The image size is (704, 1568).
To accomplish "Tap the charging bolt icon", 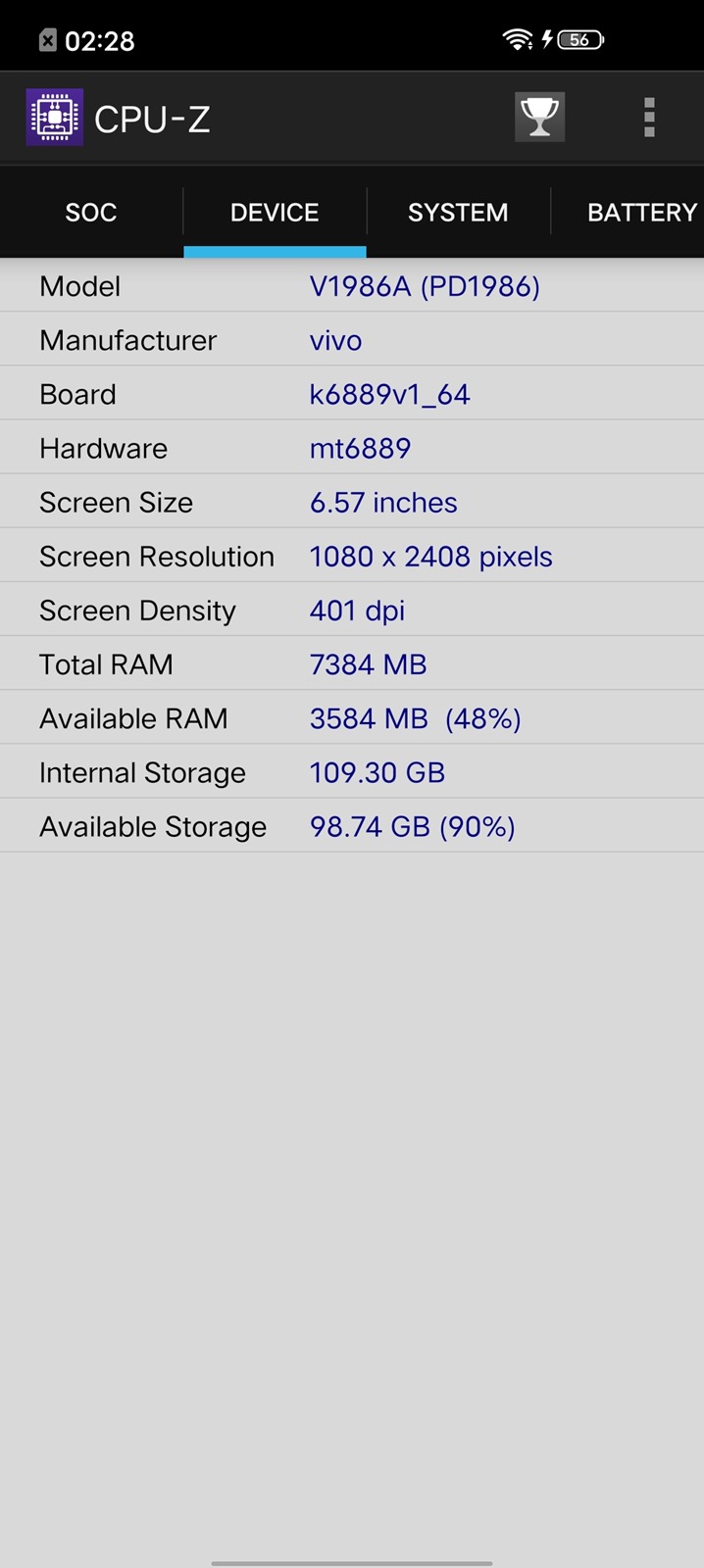I will coord(547,39).
